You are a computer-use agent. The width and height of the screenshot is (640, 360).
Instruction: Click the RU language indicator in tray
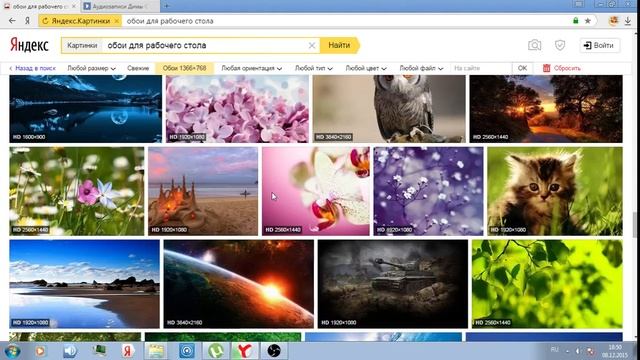point(554,349)
